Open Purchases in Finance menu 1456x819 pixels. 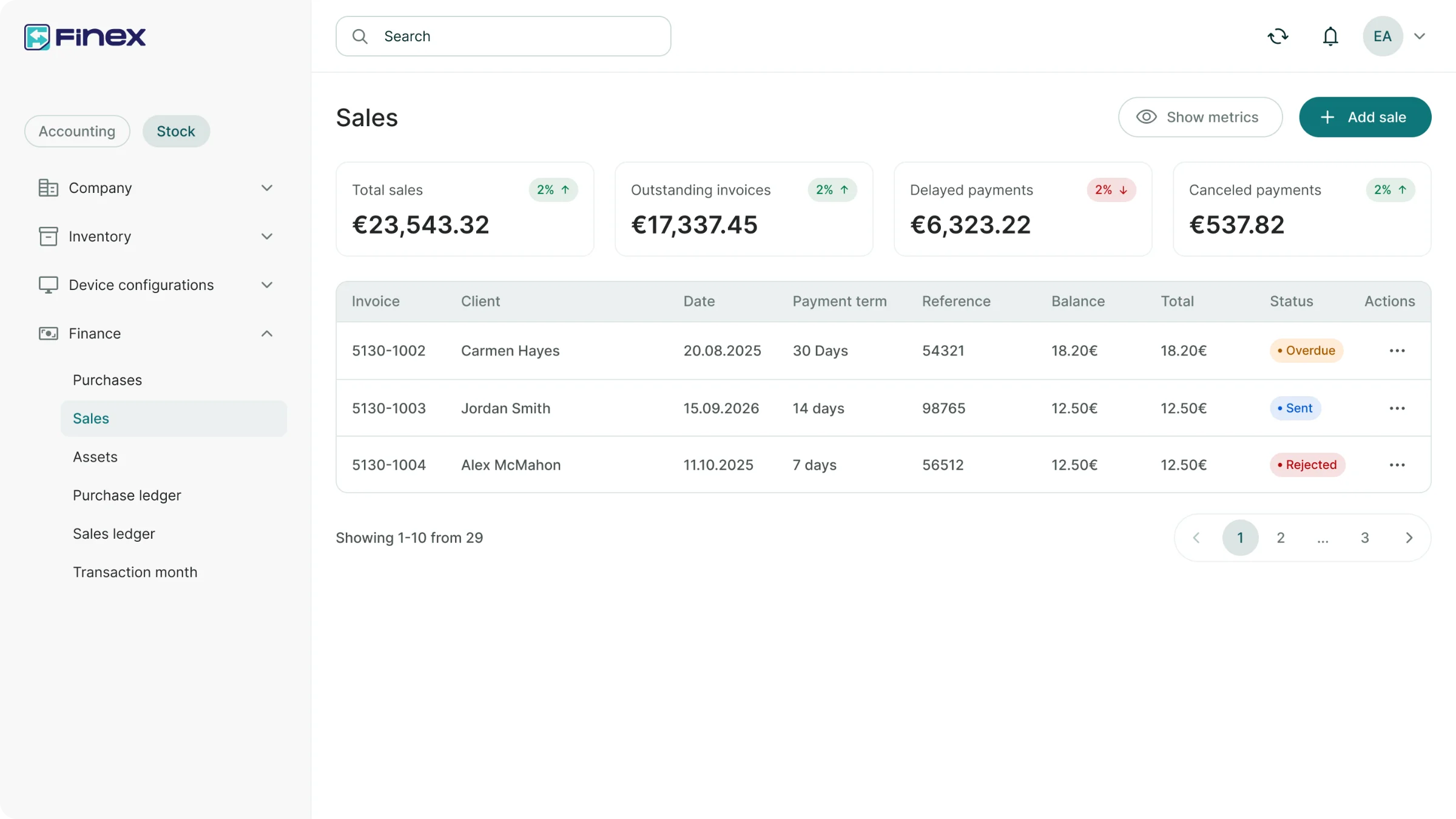pos(107,380)
